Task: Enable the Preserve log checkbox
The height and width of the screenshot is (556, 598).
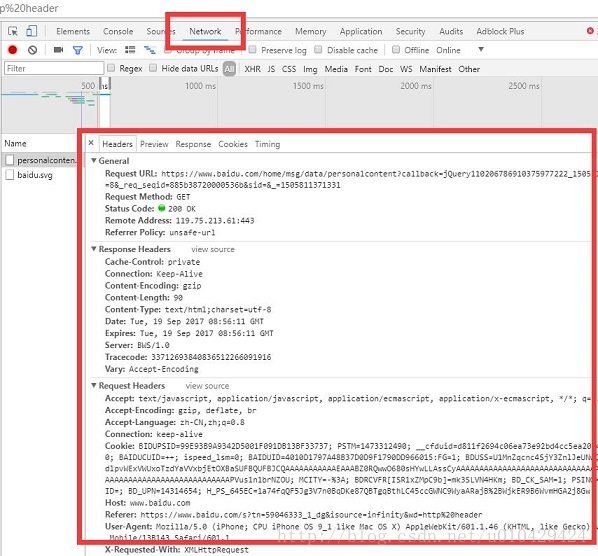Action: (x=252, y=49)
